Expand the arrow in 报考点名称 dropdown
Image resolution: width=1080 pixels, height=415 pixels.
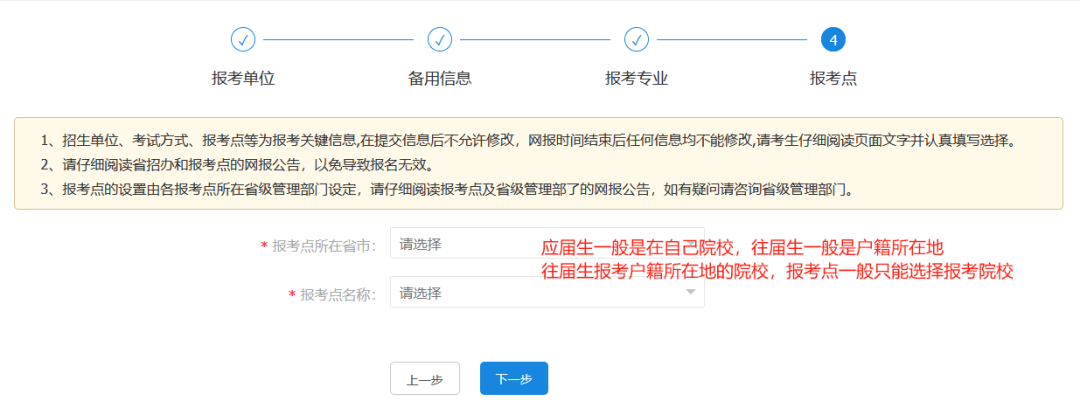690,293
